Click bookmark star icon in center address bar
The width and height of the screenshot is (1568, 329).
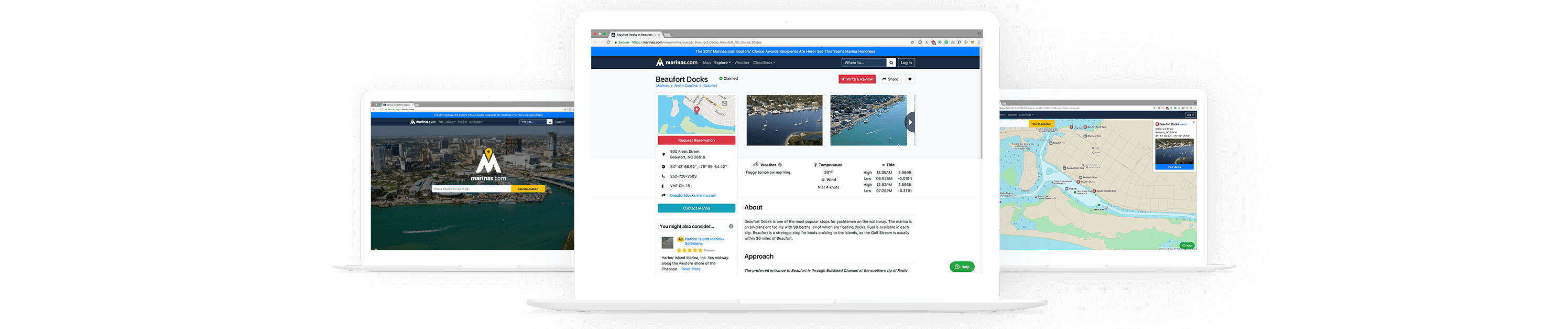point(912,42)
